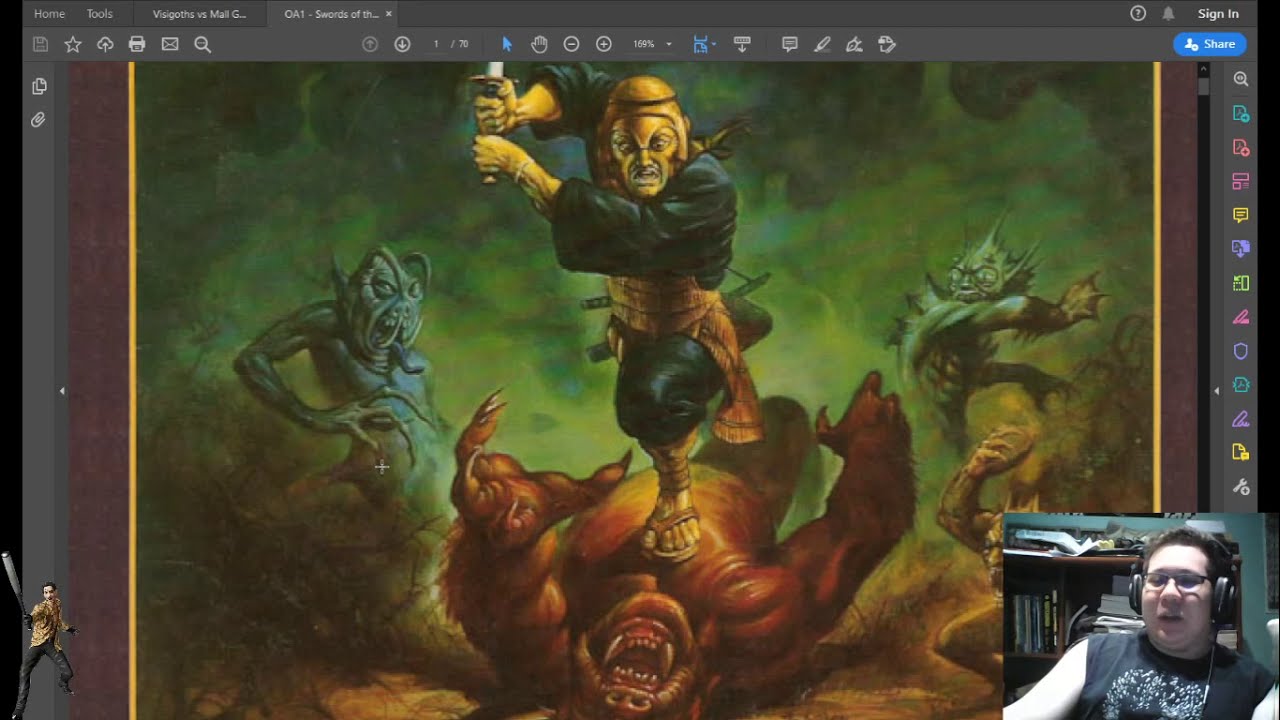
Task: Open the Sign document tool
Action: 854,44
